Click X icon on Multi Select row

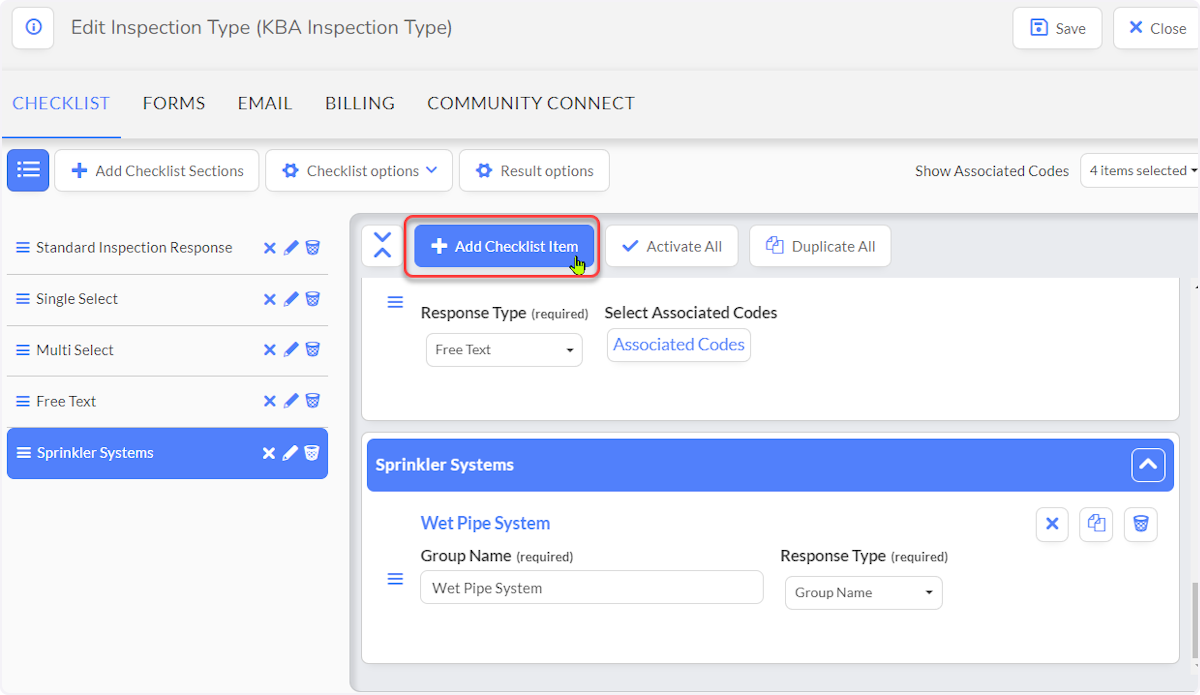pyautogui.click(x=269, y=350)
